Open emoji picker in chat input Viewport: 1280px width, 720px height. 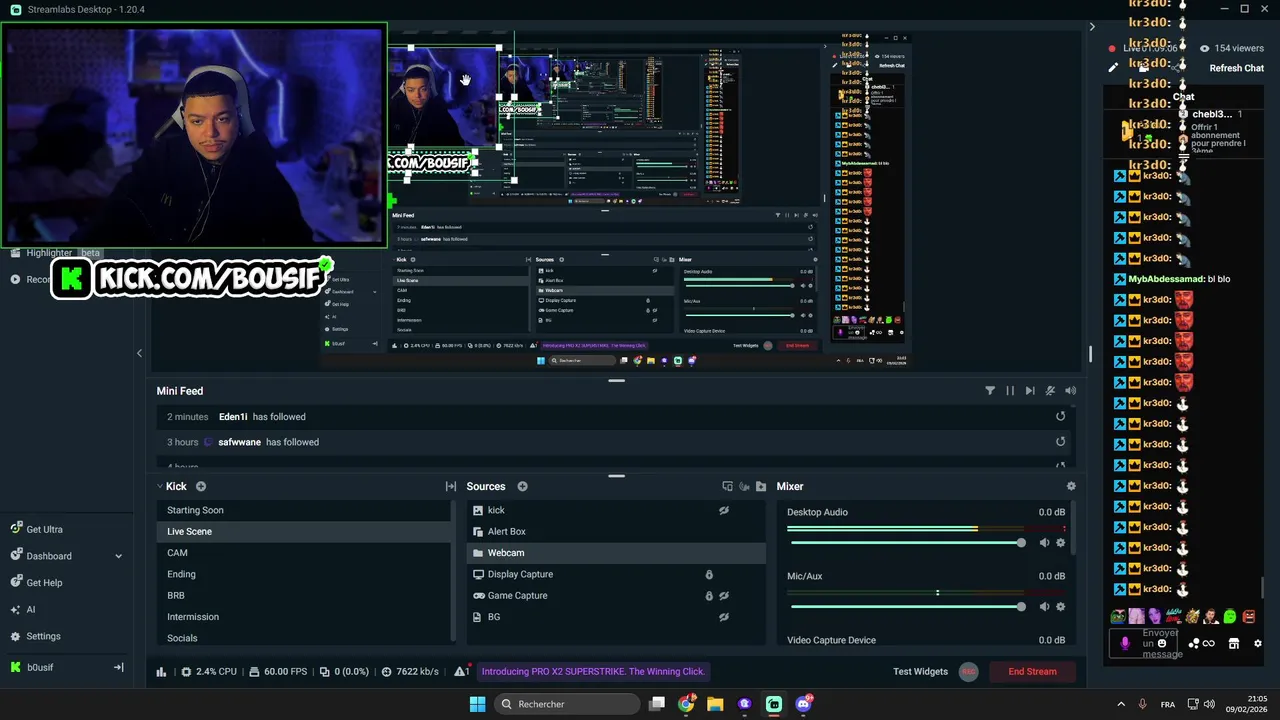(x=1161, y=643)
